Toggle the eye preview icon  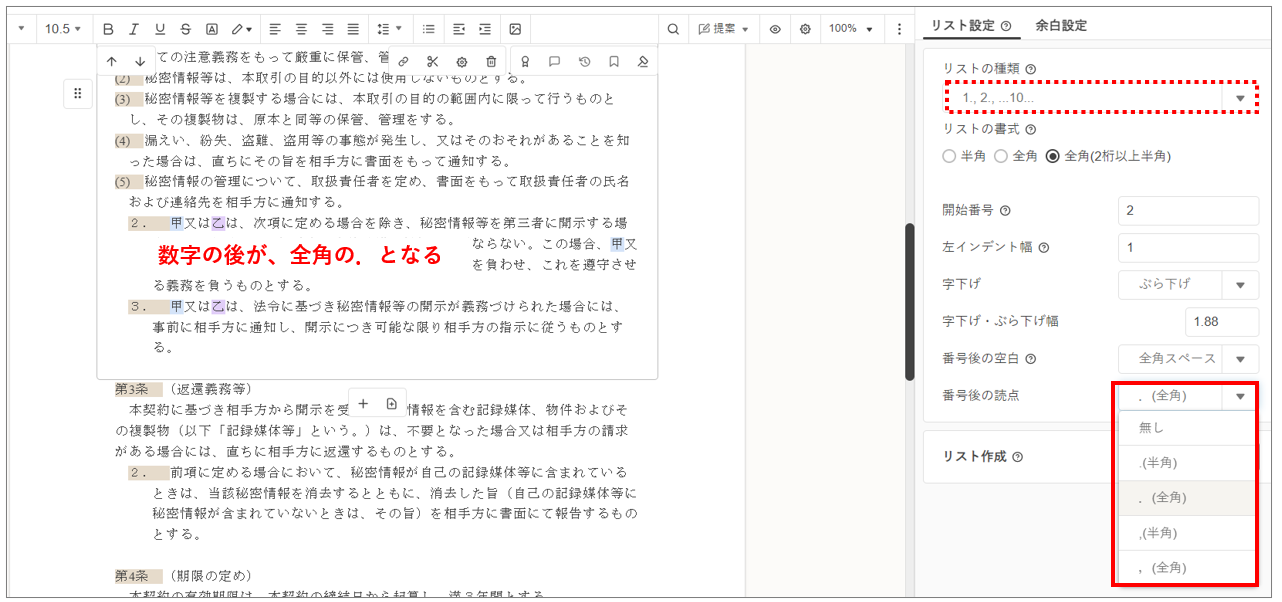point(775,29)
